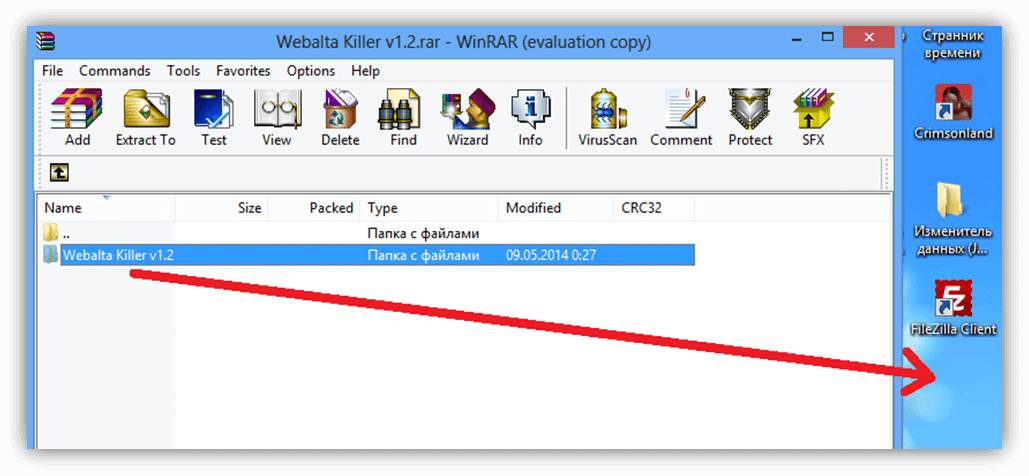Click the Protect archive icon
The height and width of the screenshot is (476, 1029).
point(750,118)
